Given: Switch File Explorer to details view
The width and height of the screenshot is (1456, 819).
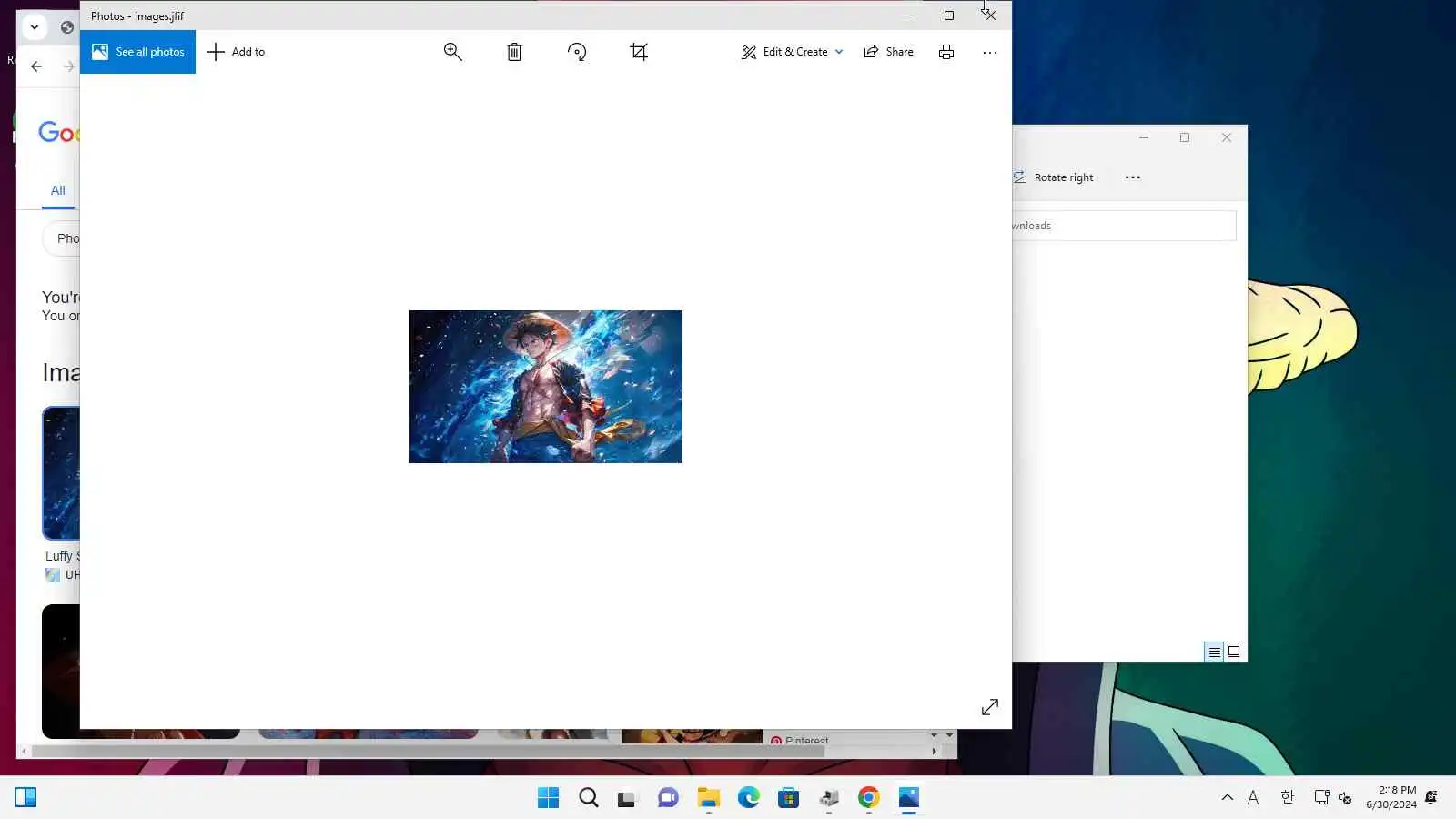Looking at the screenshot, I should pos(1214,652).
